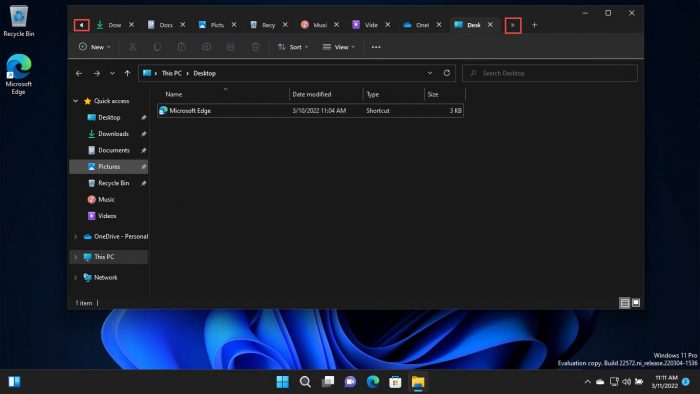Click This PC in address breadcrumb
This screenshot has width=700, height=394.
tap(171, 73)
